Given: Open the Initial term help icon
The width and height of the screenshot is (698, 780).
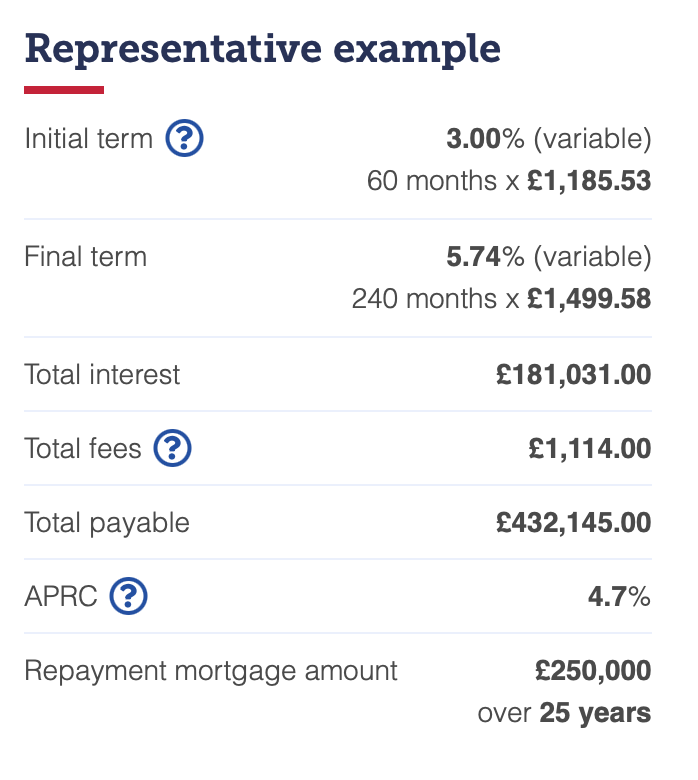Looking at the screenshot, I should (x=184, y=138).
